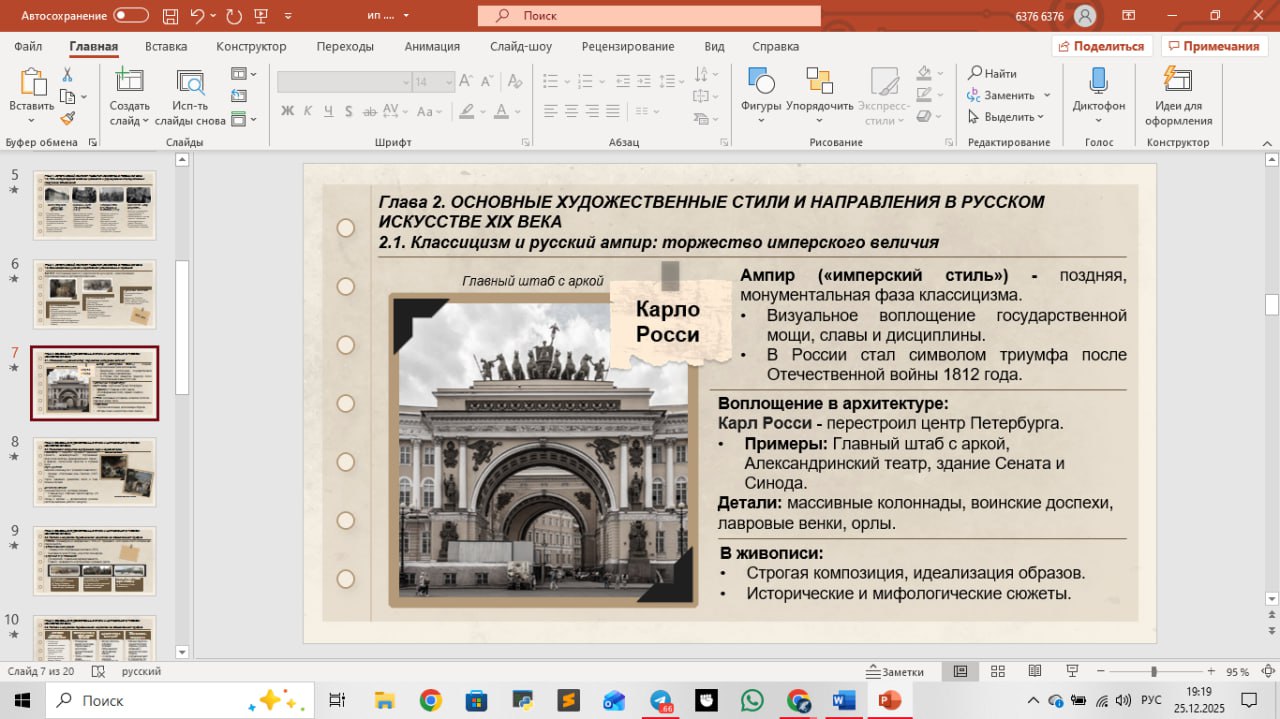This screenshot has width=1280, height=719.
Task: Switch to the Слайд-шоу tab
Action: (x=521, y=46)
